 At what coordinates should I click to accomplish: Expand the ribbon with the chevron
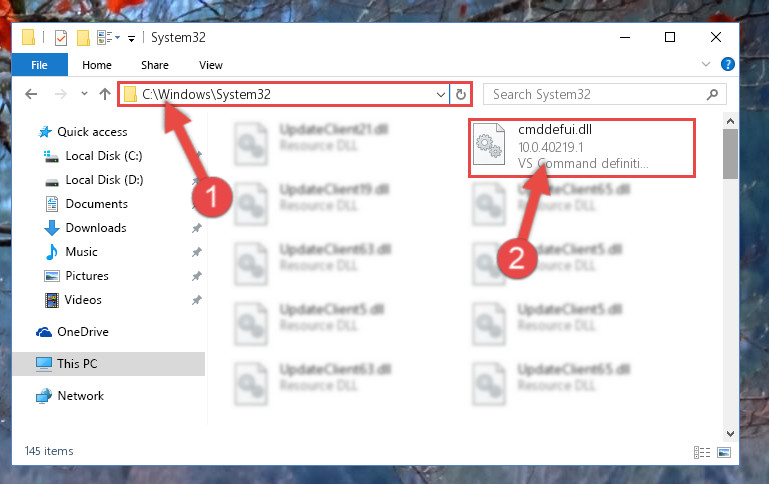[x=706, y=64]
